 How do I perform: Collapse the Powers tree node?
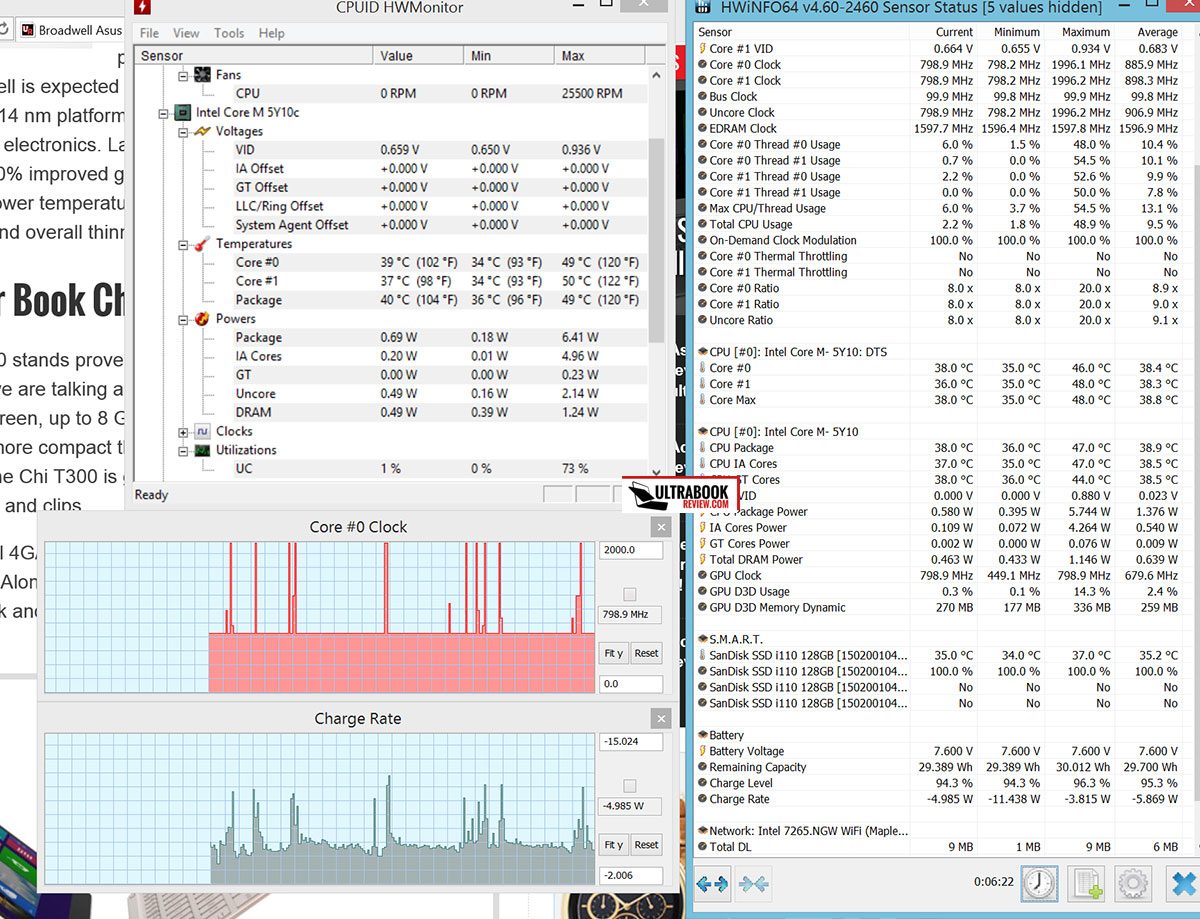pyautogui.click(x=183, y=319)
